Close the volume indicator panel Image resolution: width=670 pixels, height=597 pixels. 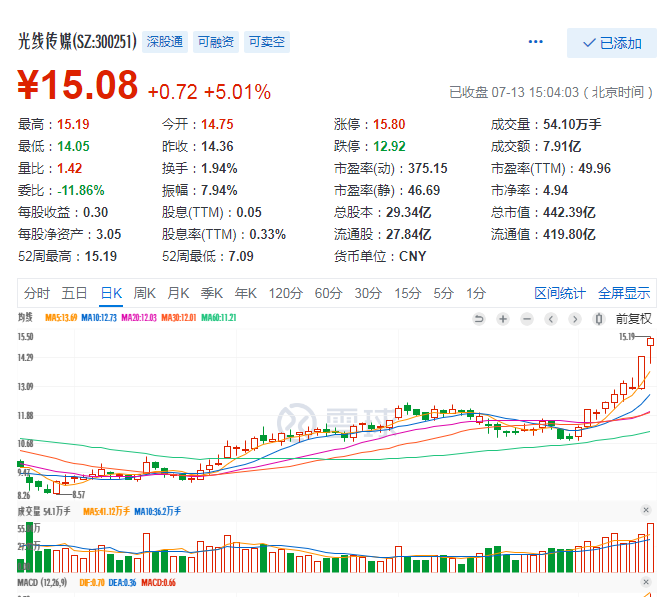645,511
